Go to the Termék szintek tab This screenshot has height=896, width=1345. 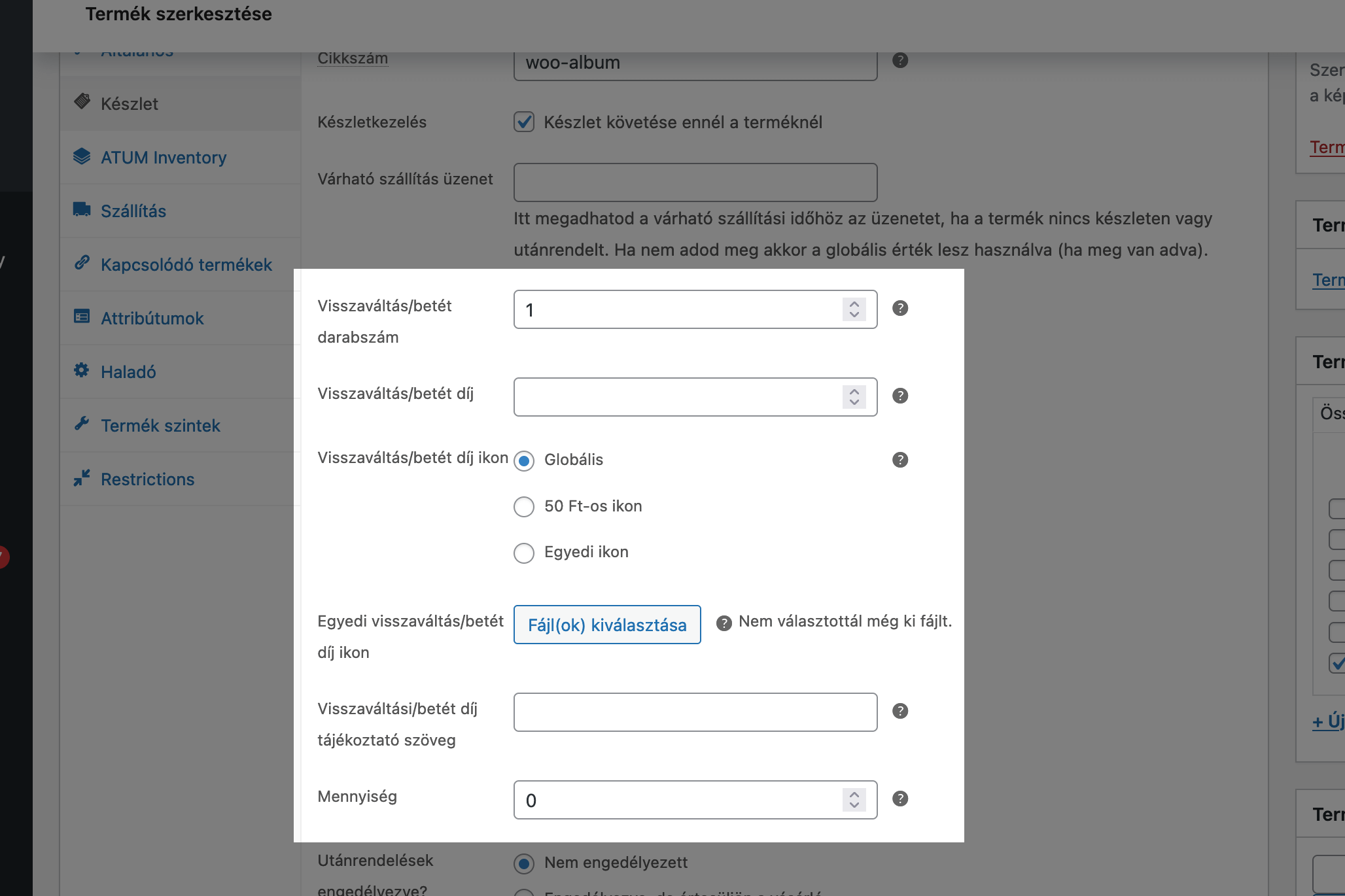tap(181, 425)
